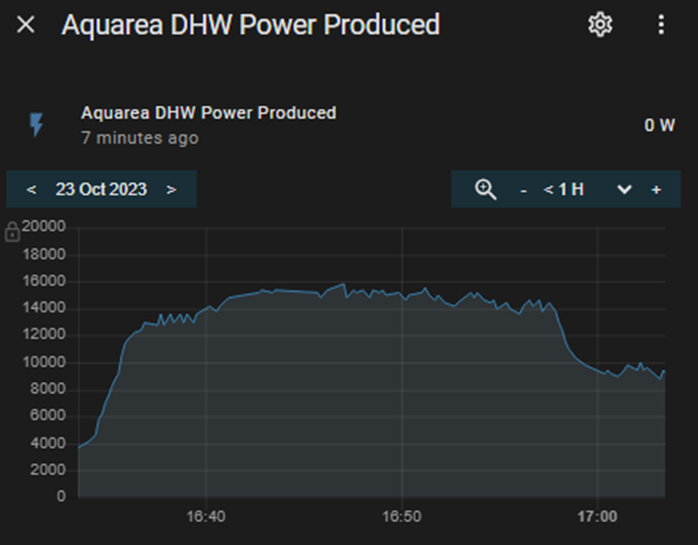Click the 16000 Y-axis label
Viewport: 698px width, 545px height.
click(x=44, y=281)
